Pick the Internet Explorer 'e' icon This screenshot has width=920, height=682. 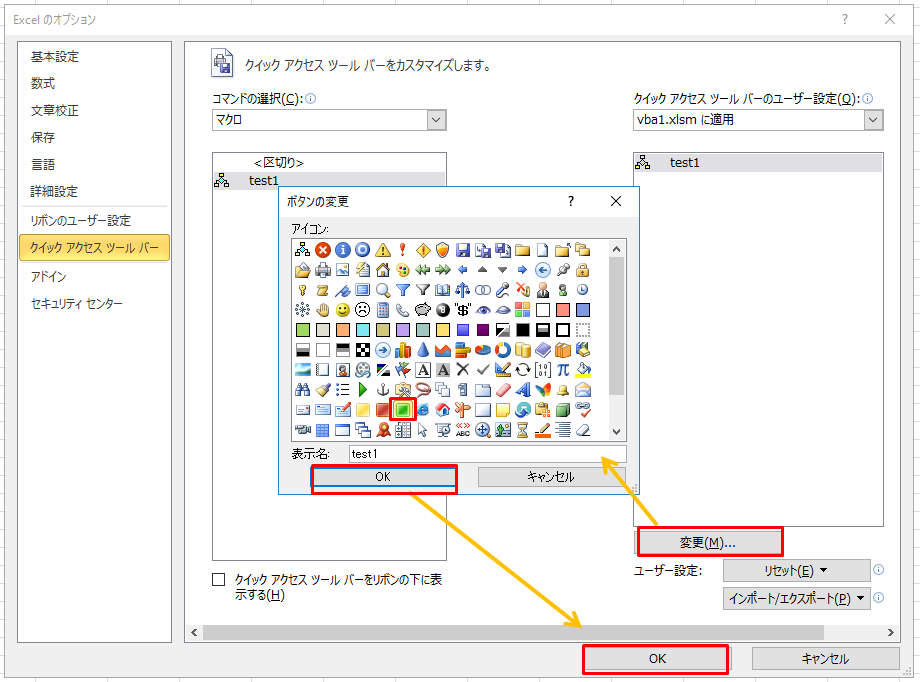pyautogui.click(x=422, y=410)
